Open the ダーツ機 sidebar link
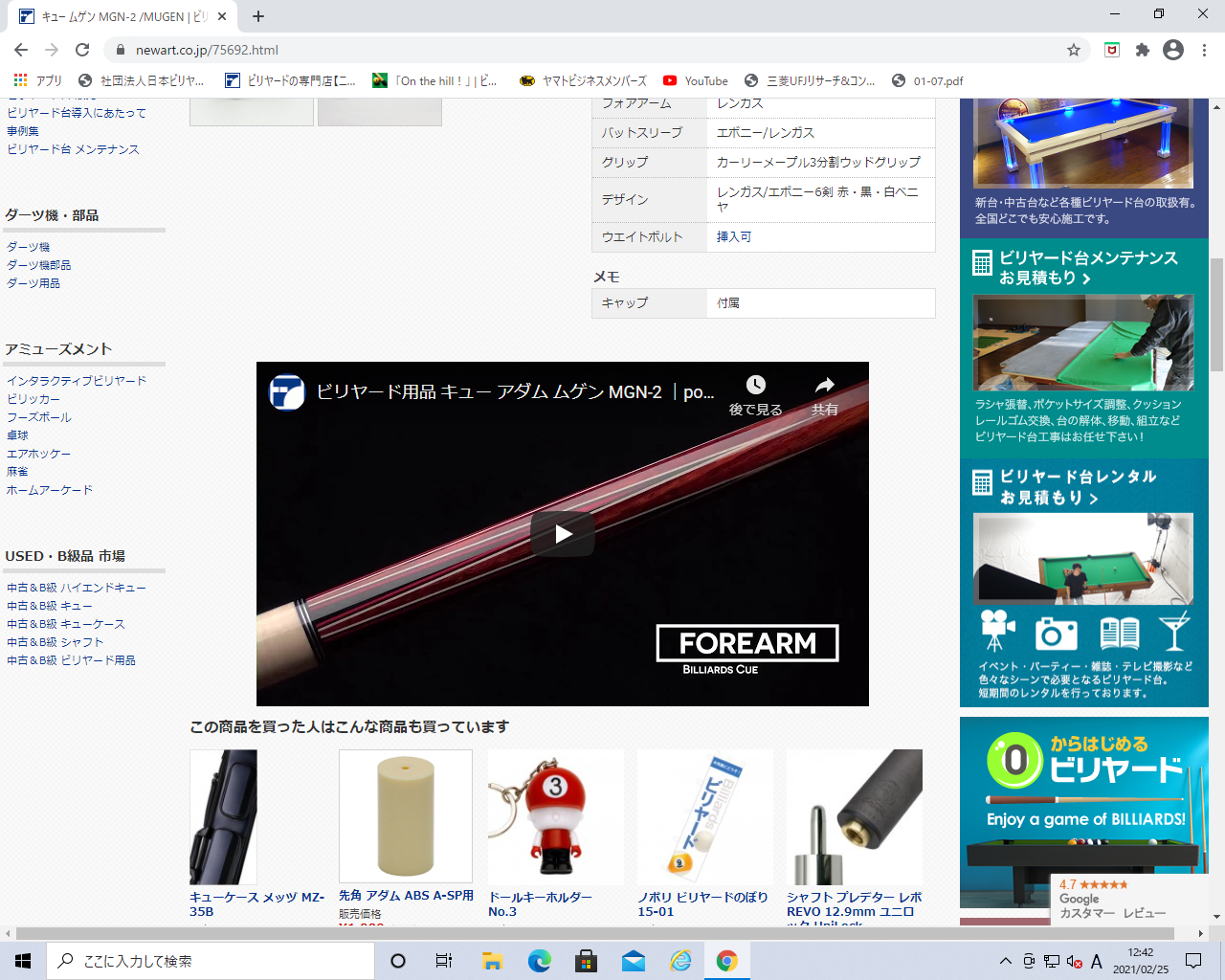 pyautogui.click(x=29, y=247)
